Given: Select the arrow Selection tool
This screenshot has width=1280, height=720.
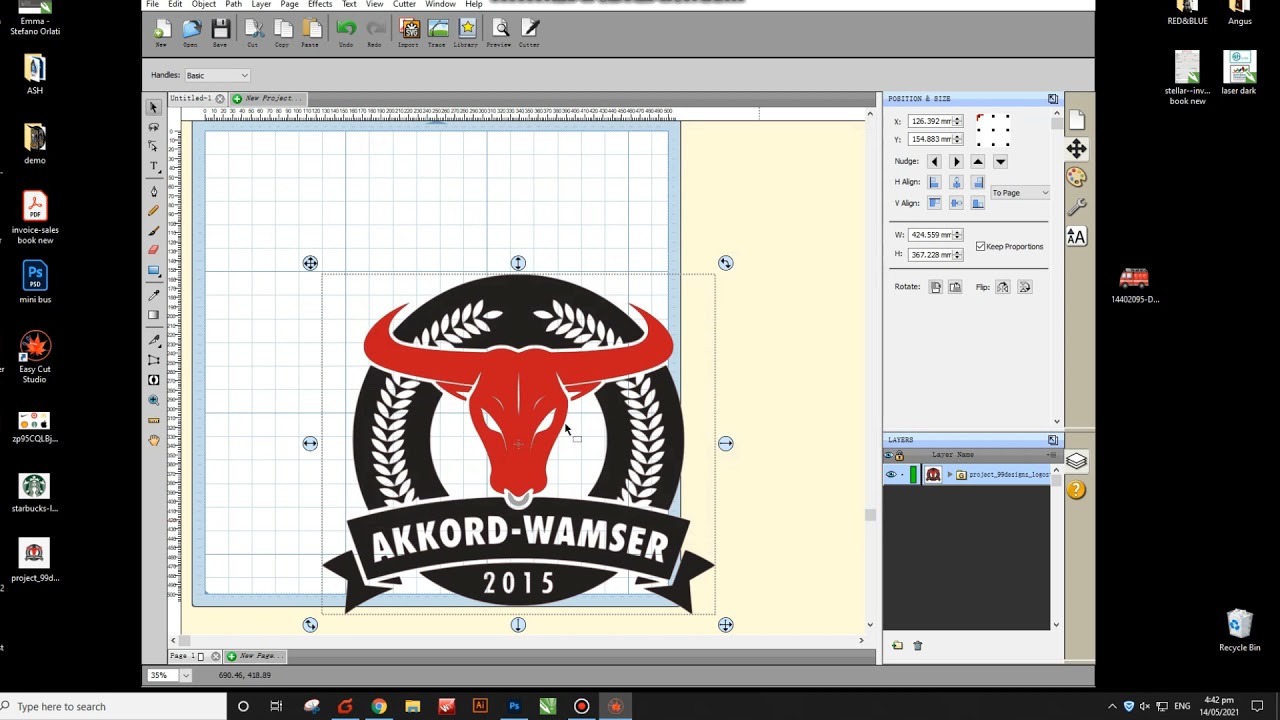Looking at the screenshot, I should pyautogui.click(x=153, y=107).
